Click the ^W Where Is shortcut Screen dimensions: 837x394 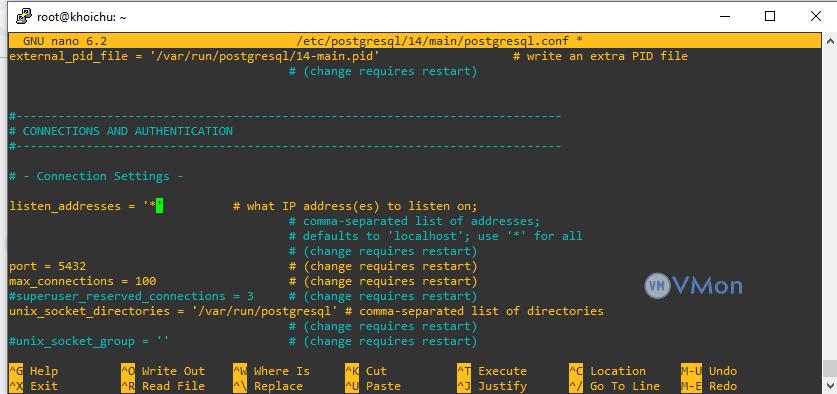point(271,371)
